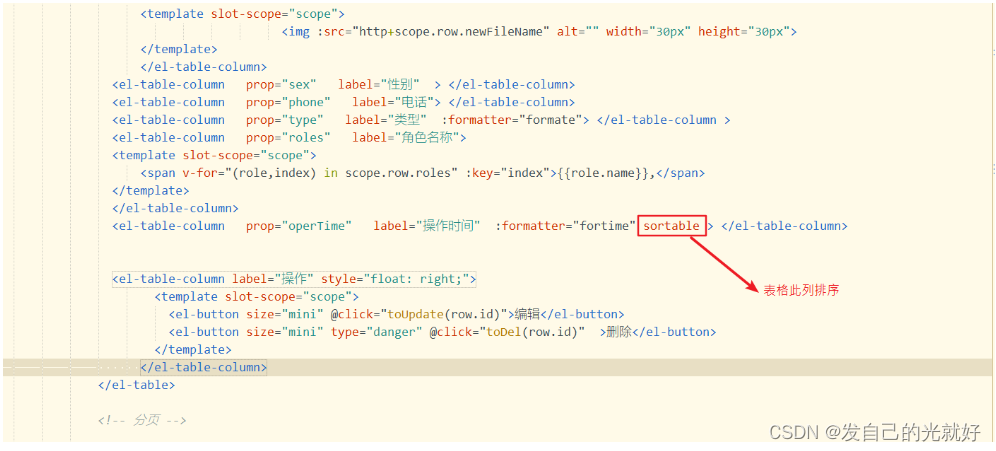Click the <!-- 分页 --> comment
This screenshot has height=451, width=996.
pos(142,420)
